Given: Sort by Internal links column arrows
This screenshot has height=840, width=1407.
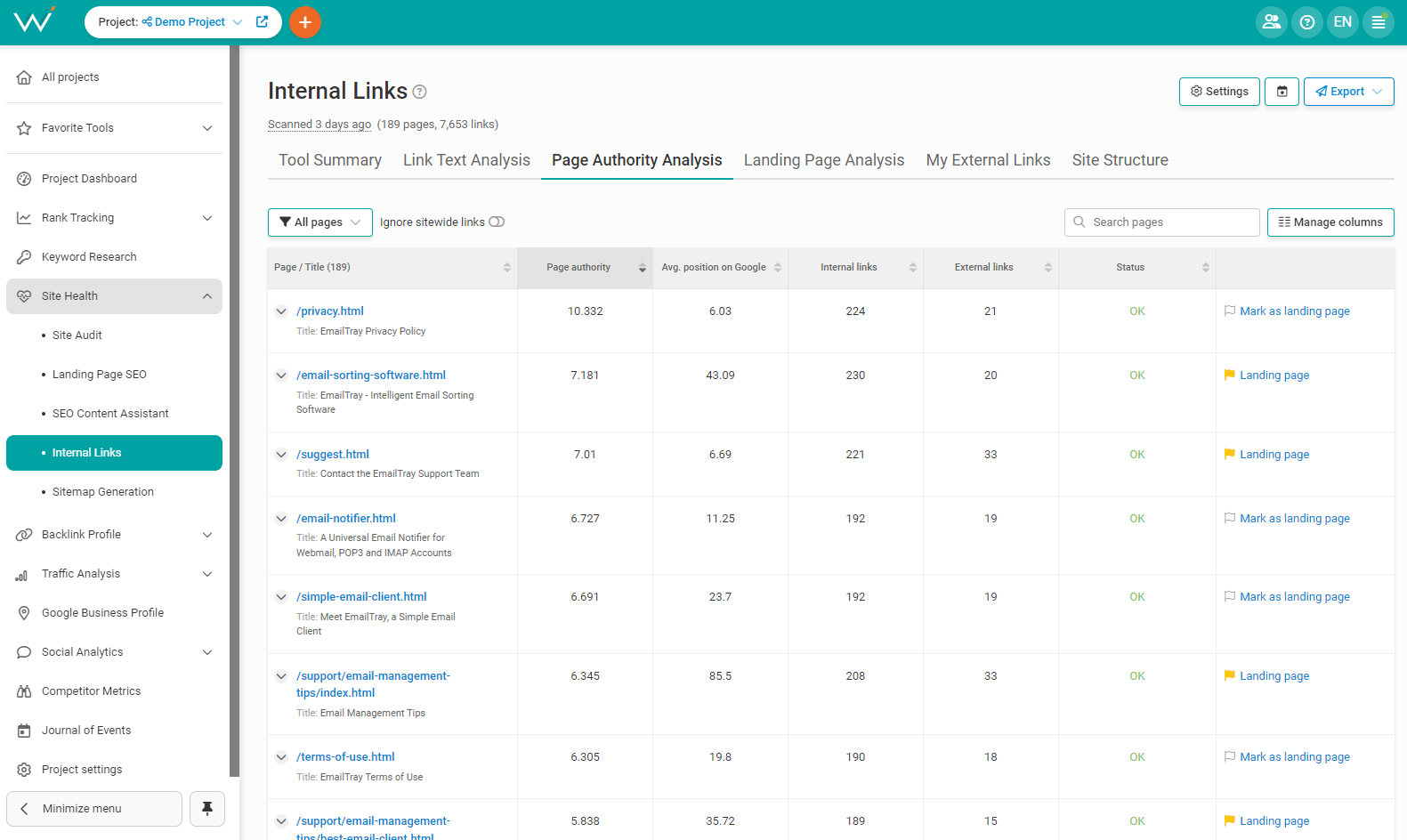Looking at the screenshot, I should click(x=913, y=268).
